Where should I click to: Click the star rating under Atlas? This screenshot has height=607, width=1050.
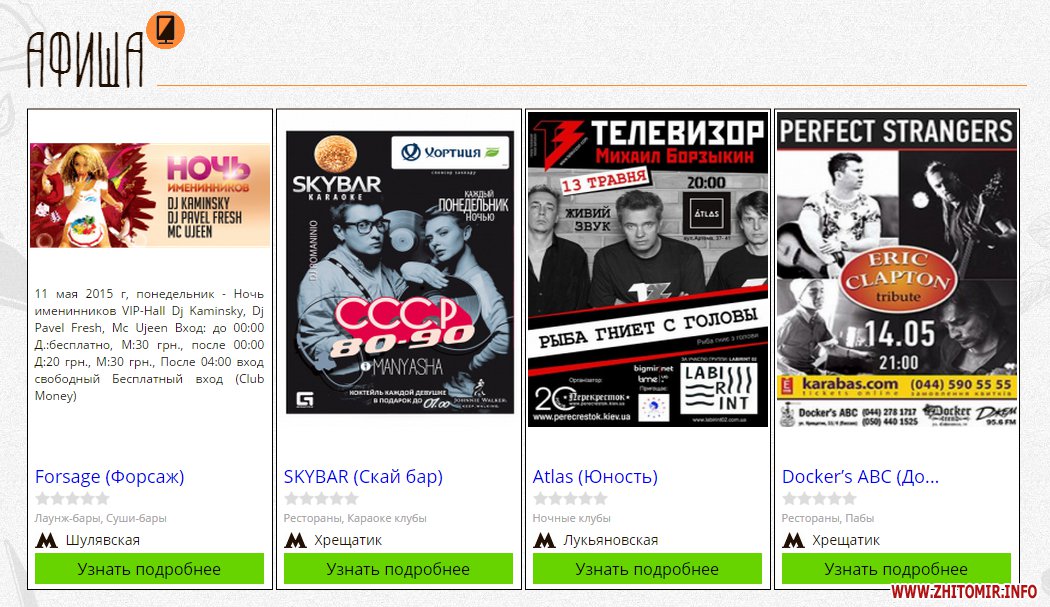pyautogui.click(x=571, y=498)
